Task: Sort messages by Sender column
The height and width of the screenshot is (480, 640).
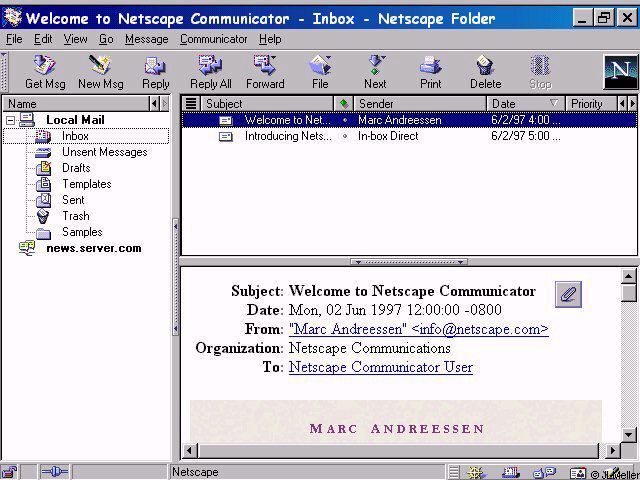Action: click(420, 104)
